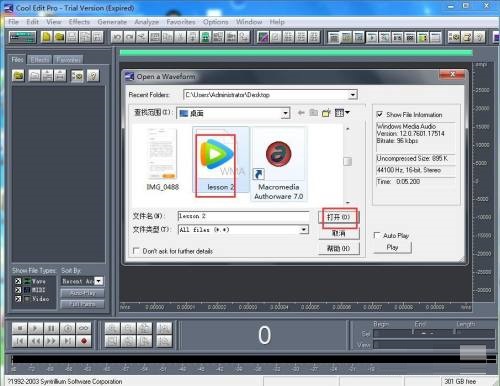Open the Options menu

point(216,22)
